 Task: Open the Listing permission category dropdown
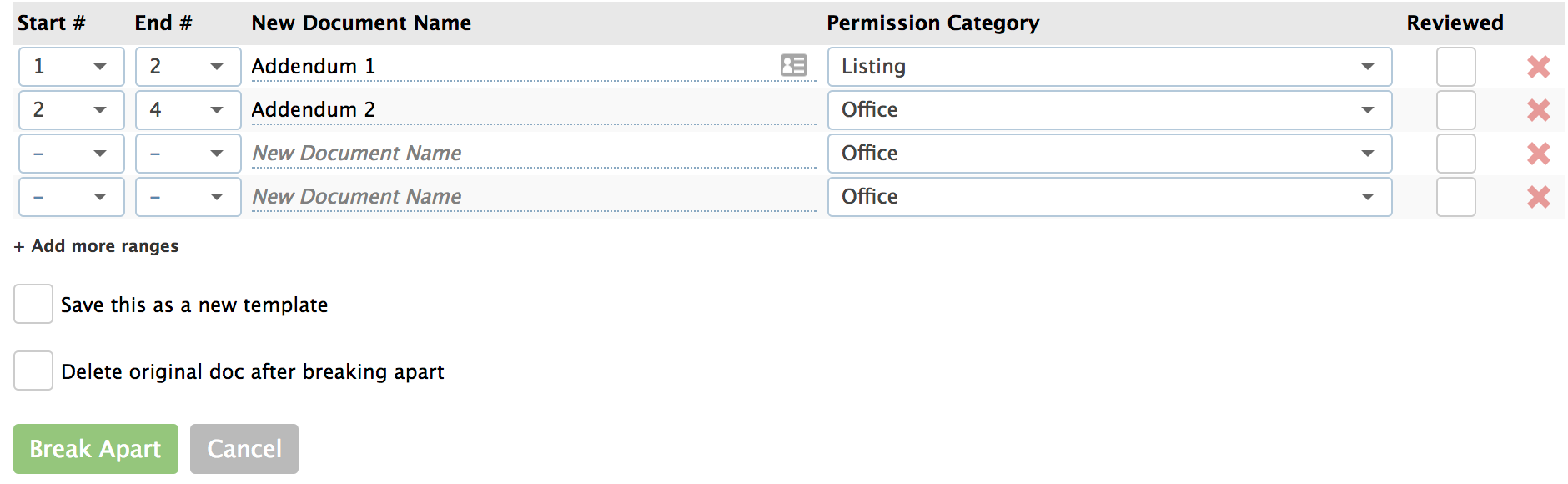point(1108,67)
